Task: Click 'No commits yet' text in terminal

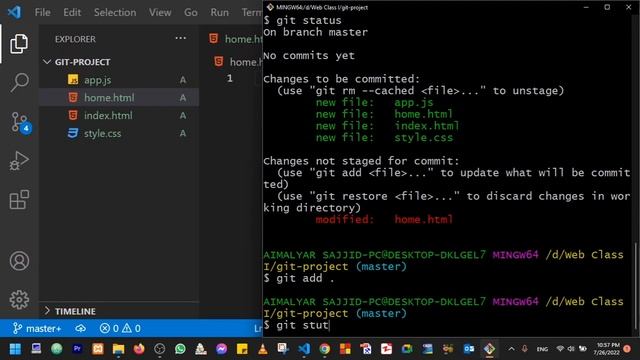Action: click(x=309, y=56)
